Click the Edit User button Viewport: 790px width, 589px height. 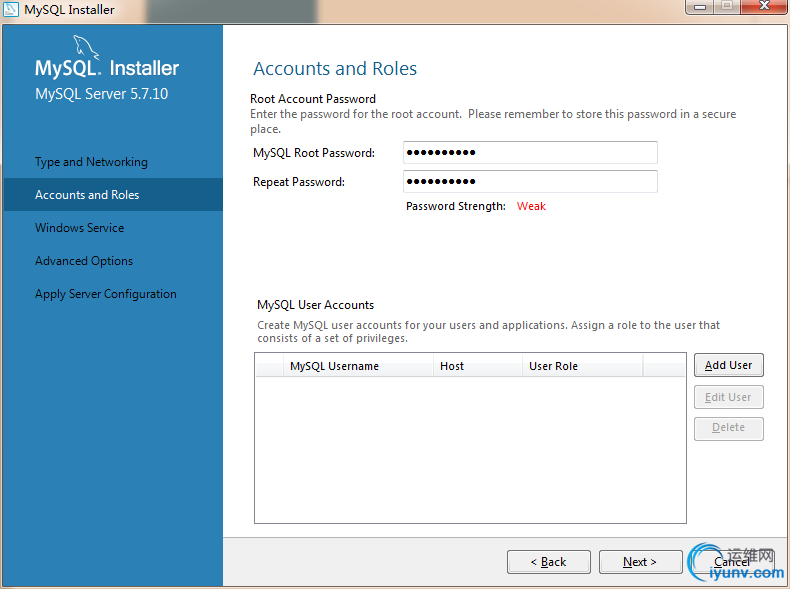(729, 397)
